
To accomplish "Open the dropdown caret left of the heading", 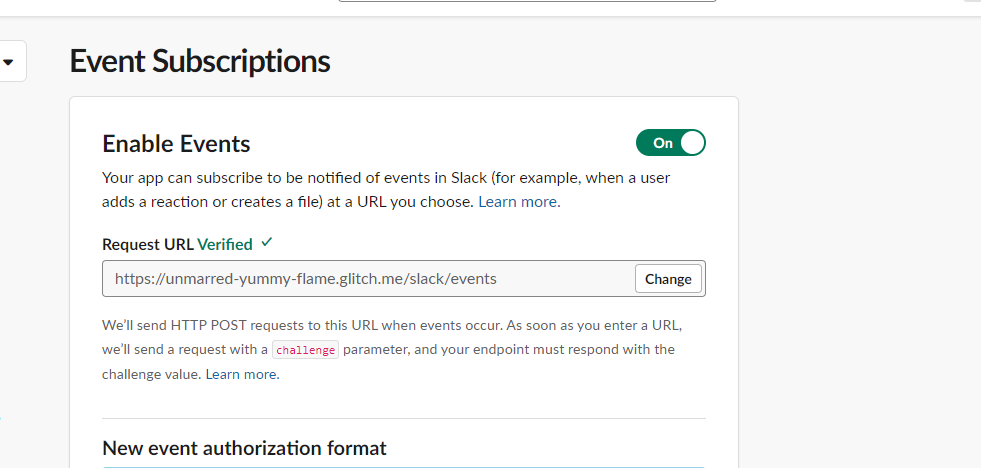I will 9,62.
